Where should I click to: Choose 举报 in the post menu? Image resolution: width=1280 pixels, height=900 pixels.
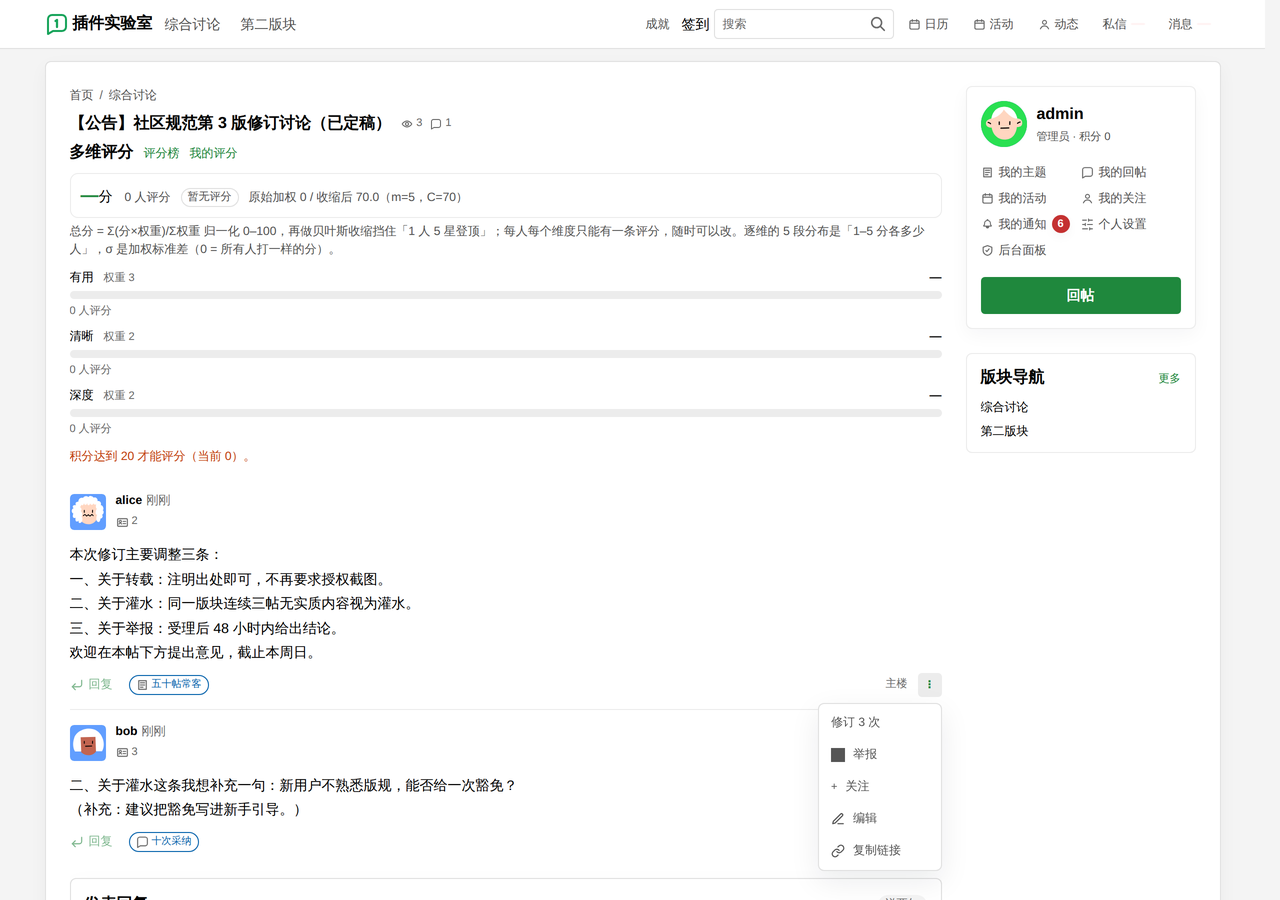pyautogui.click(x=880, y=754)
